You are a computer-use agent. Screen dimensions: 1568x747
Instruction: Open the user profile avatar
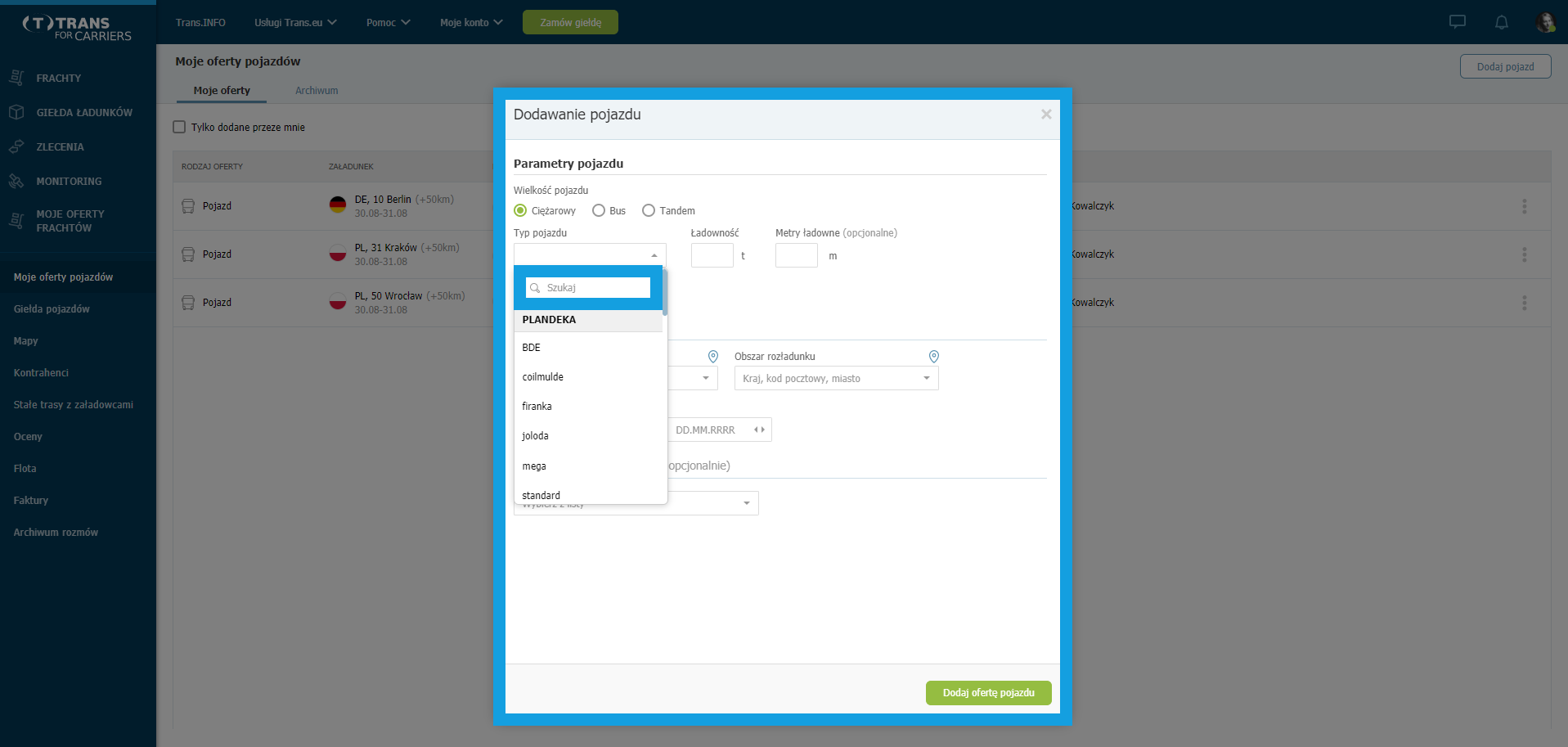[1545, 22]
